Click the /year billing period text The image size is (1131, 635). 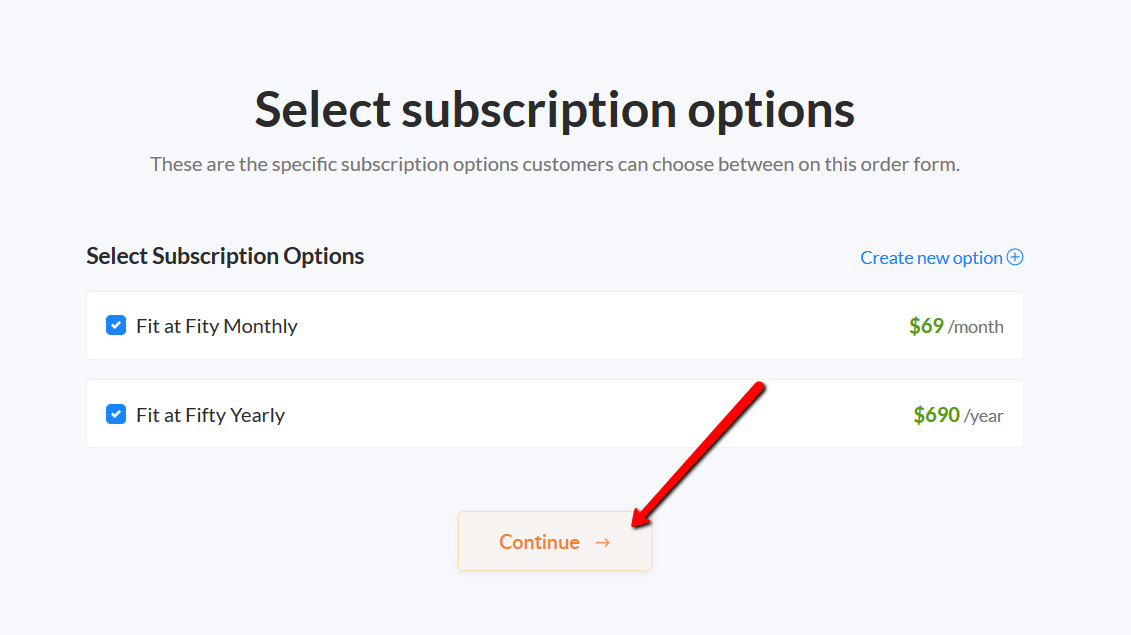[x=984, y=416]
